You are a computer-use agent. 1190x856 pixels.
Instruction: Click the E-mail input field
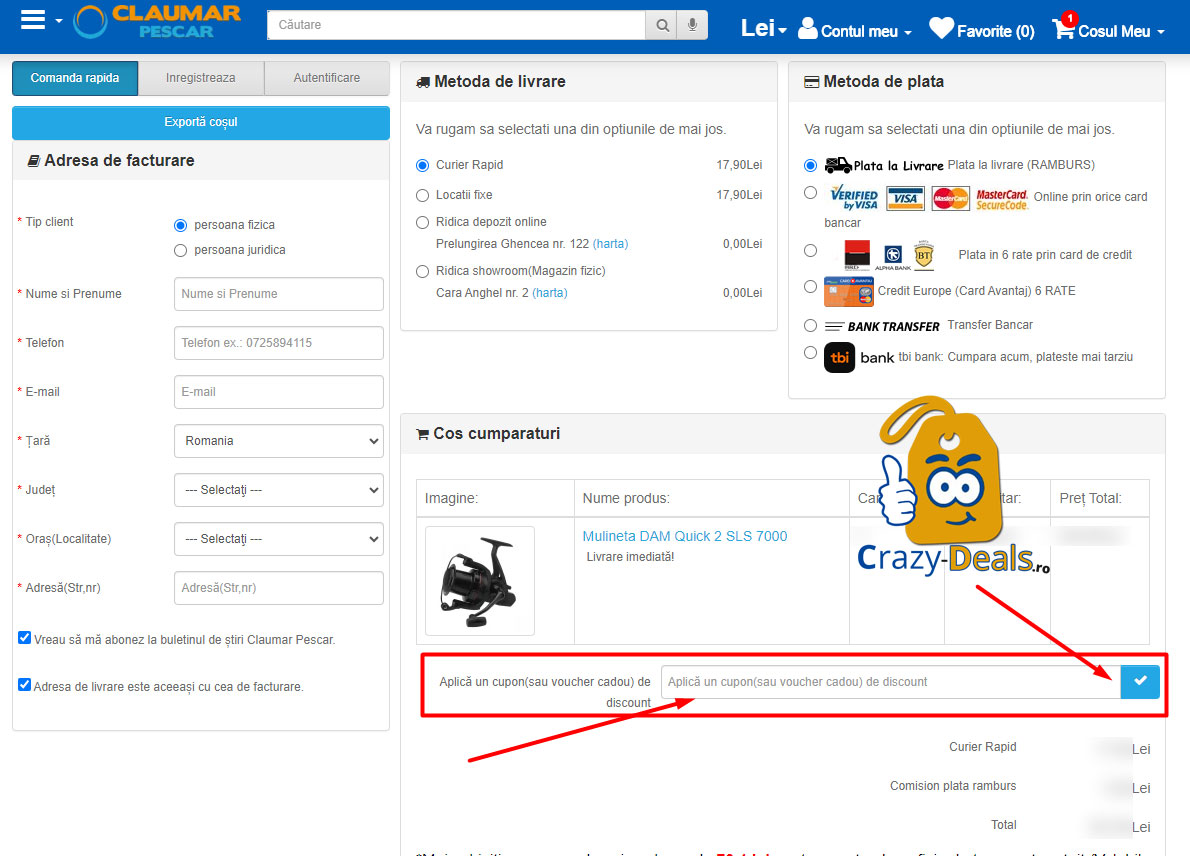click(279, 392)
